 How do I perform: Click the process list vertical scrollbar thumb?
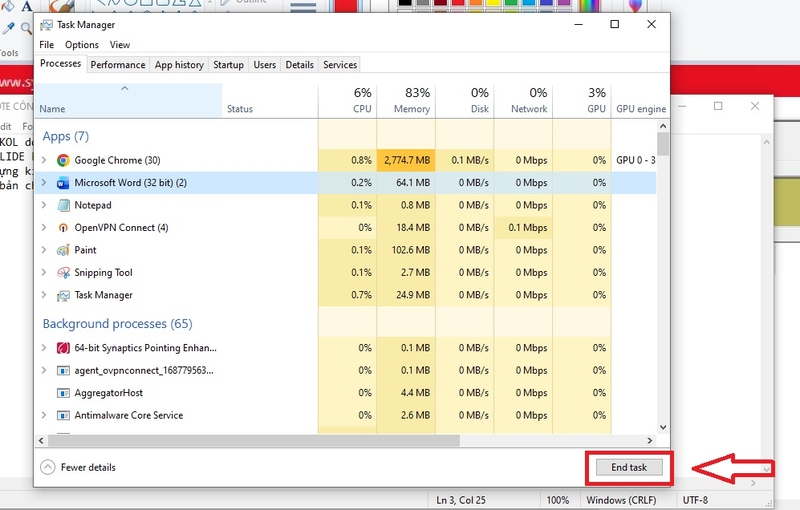[663, 143]
